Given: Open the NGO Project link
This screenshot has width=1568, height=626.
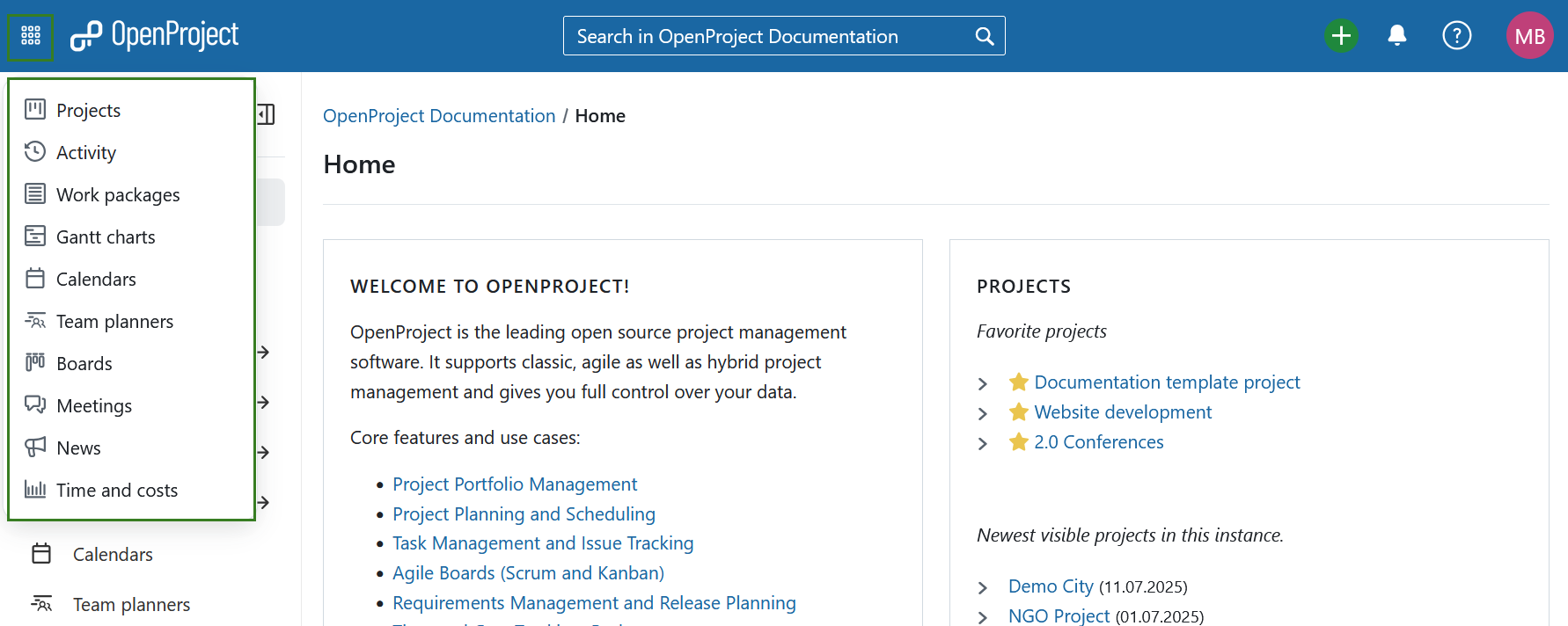Looking at the screenshot, I should click(1059, 616).
